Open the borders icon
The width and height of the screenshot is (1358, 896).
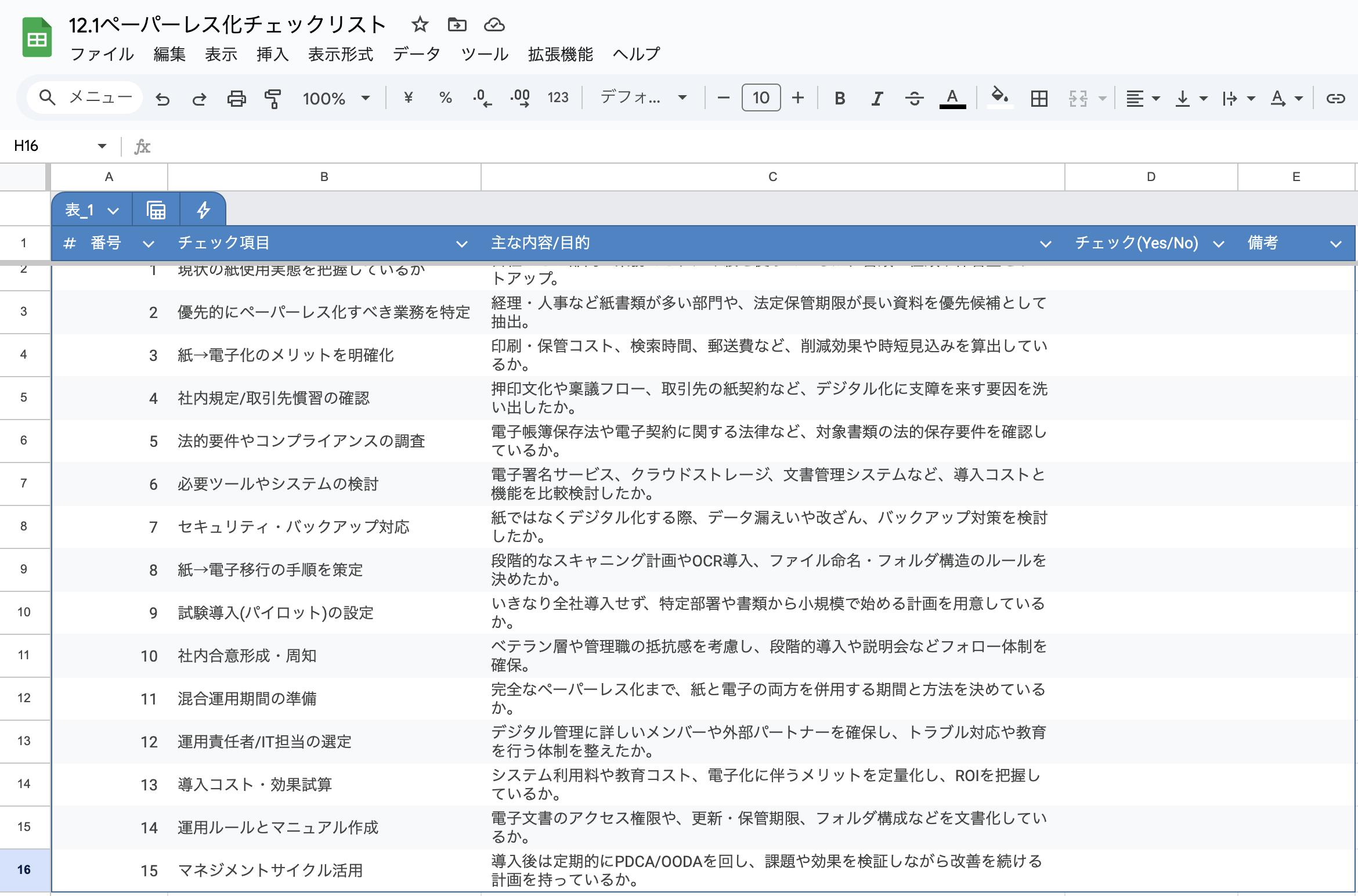click(x=1039, y=98)
